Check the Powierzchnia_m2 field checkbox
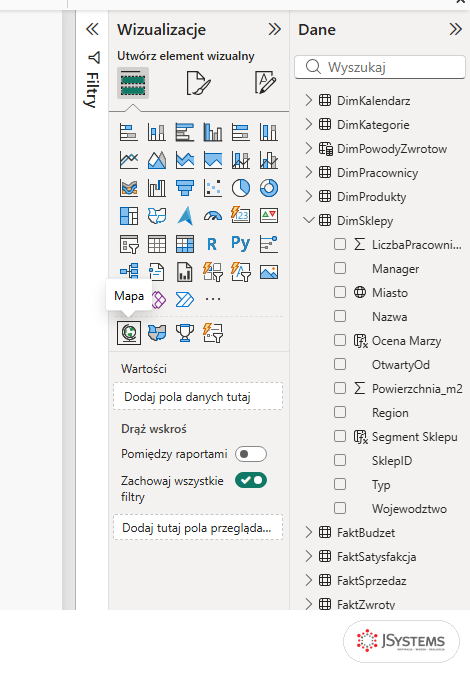470x673 pixels. click(x=340, y=388)
